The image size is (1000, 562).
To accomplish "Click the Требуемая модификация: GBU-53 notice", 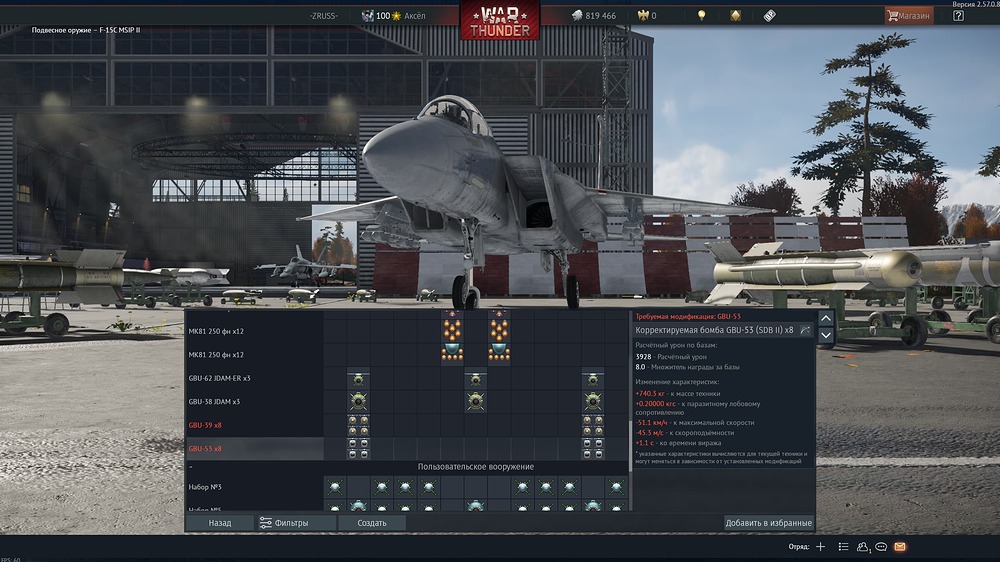I will pos(688,316).
